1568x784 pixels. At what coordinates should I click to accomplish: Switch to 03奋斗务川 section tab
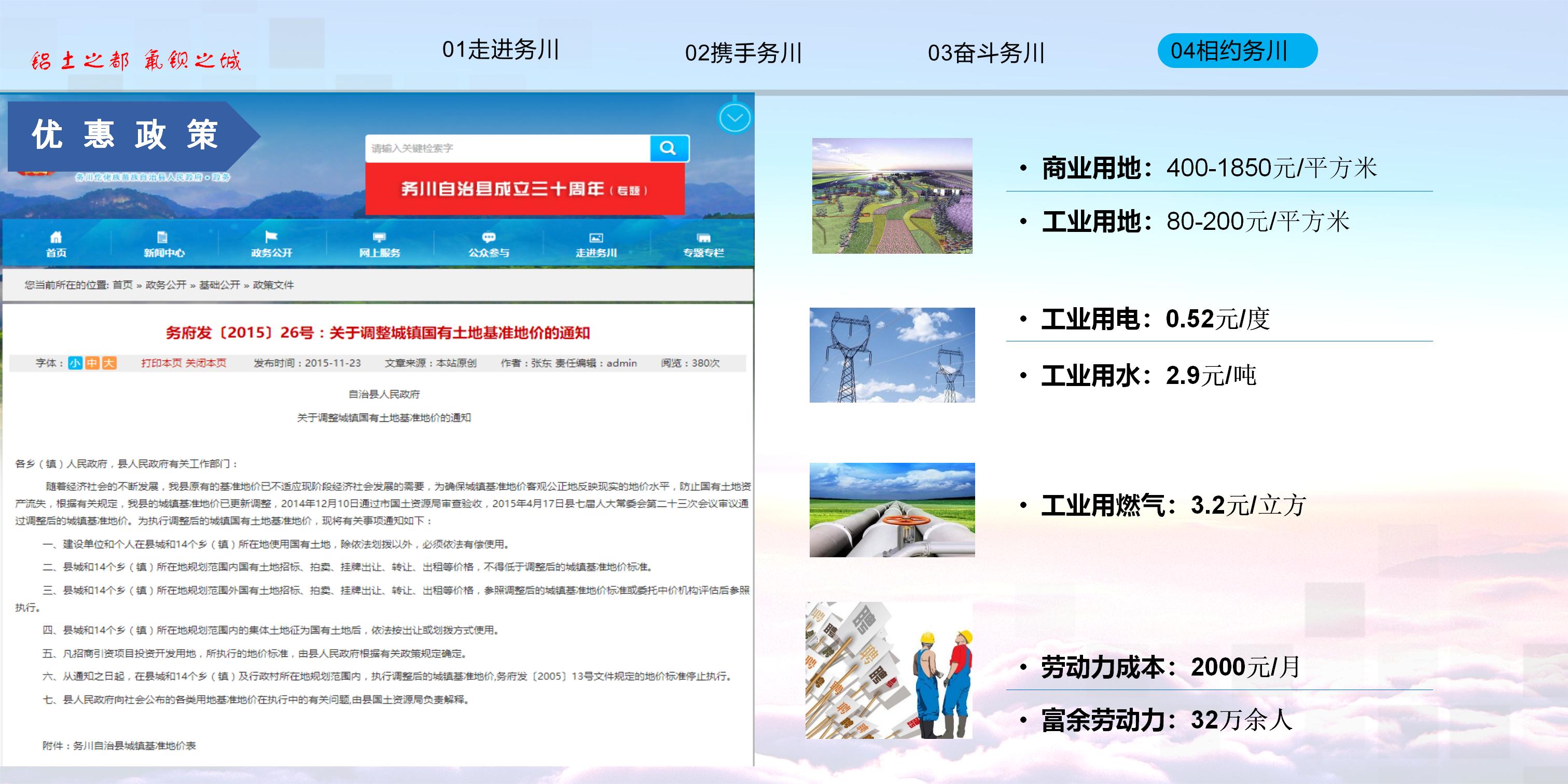coord(986,53)
